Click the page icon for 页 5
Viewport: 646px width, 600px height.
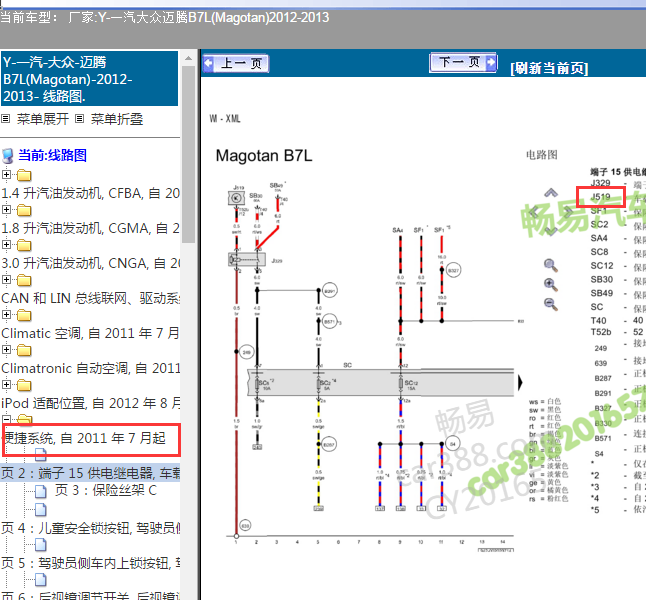pos(40,545)
